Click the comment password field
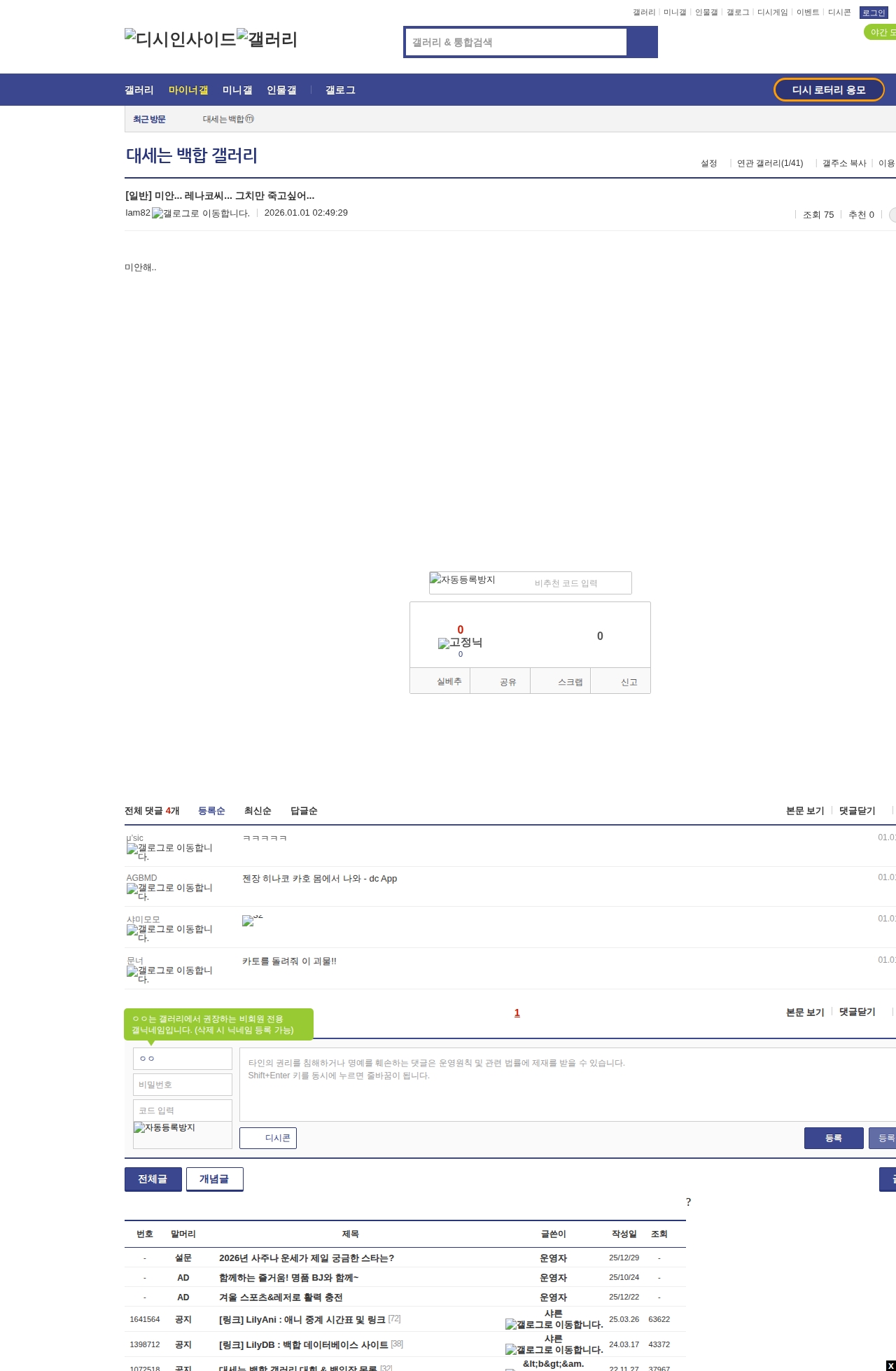This screenshot has width=896, height=1371. pos(183,1085)
